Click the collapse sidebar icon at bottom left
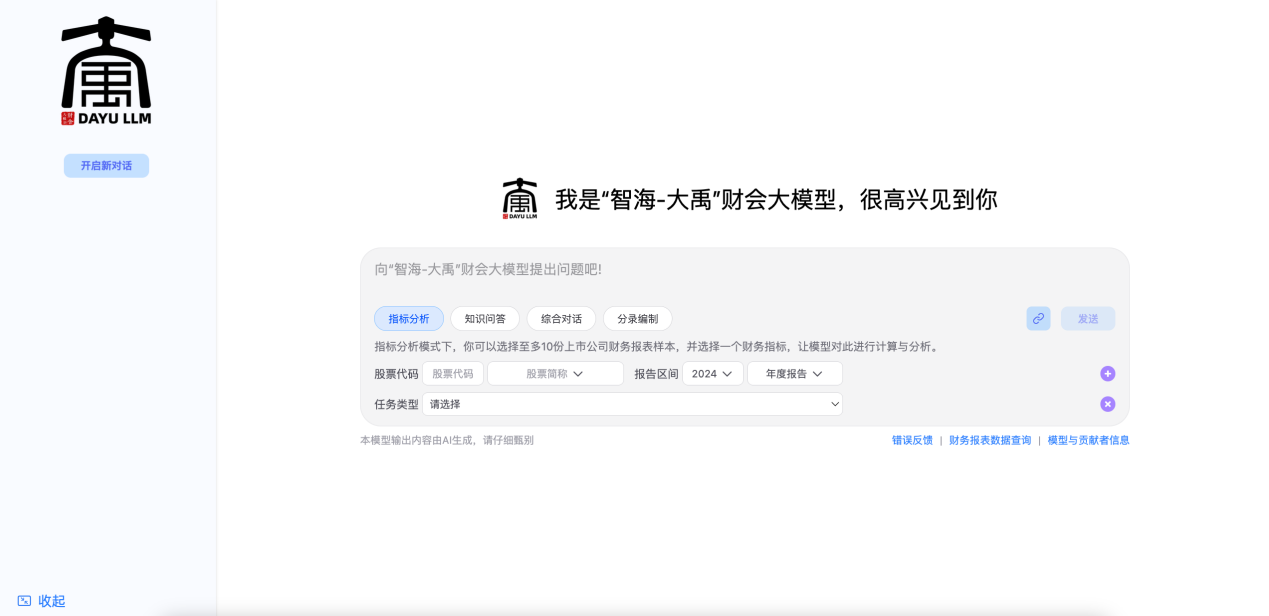1269x616 pixels. coord(24,601)
